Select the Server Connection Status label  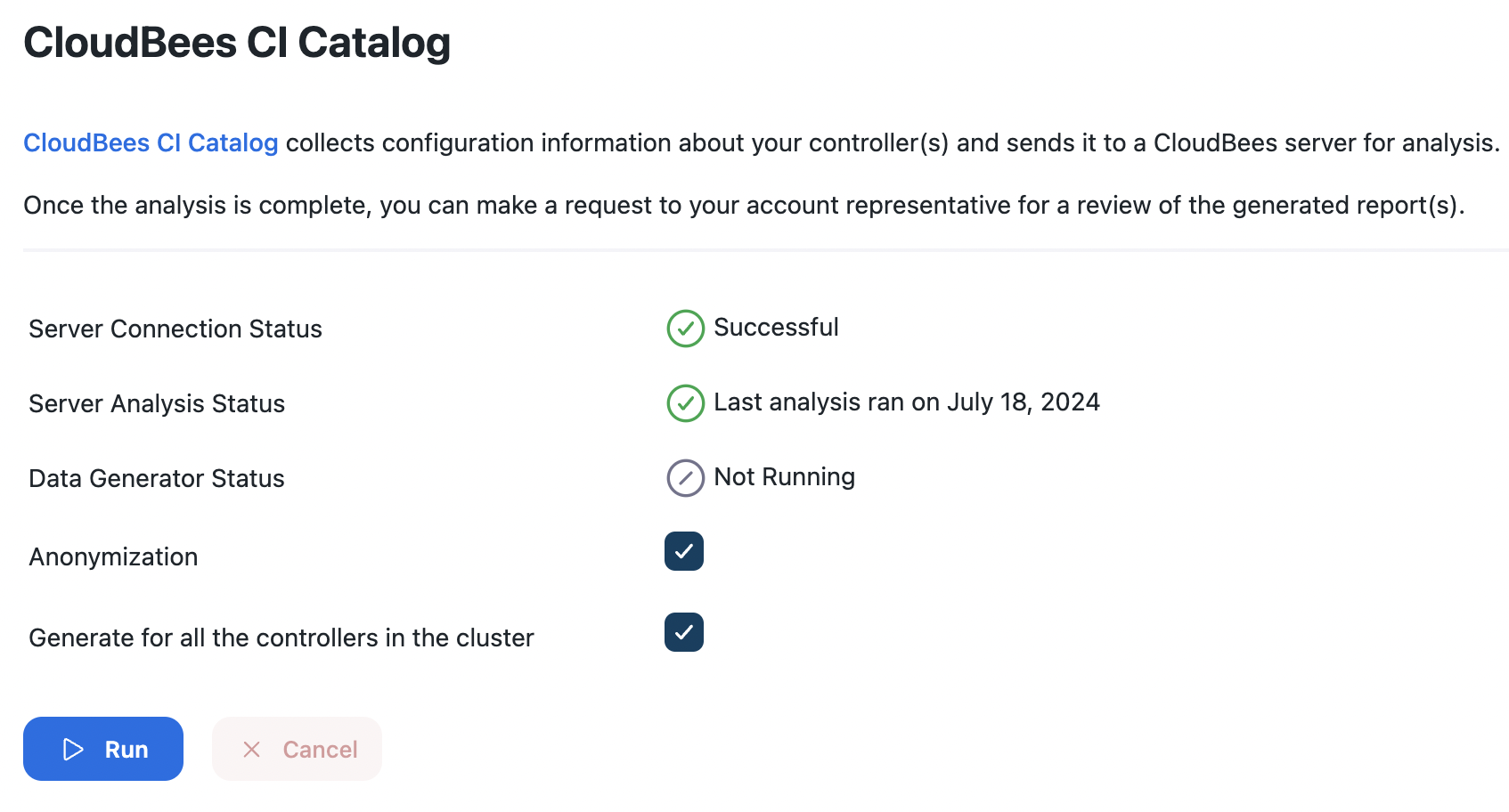175,329
